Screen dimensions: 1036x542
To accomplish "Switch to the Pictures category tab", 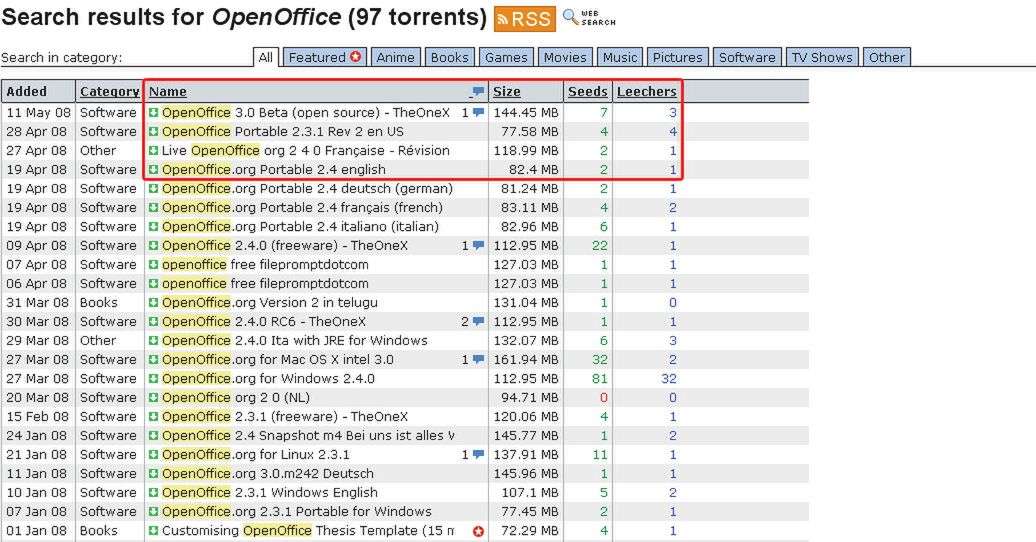I will [678, 58].
